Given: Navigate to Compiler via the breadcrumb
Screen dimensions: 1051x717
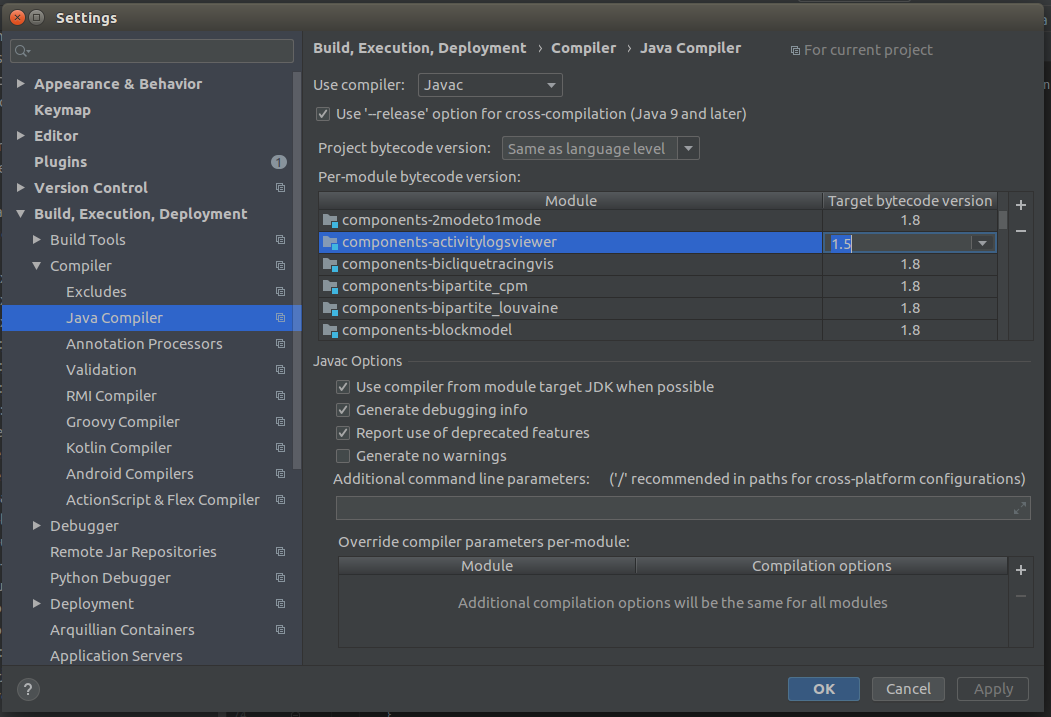Looking at the screenshot, I should pos(584,47).
